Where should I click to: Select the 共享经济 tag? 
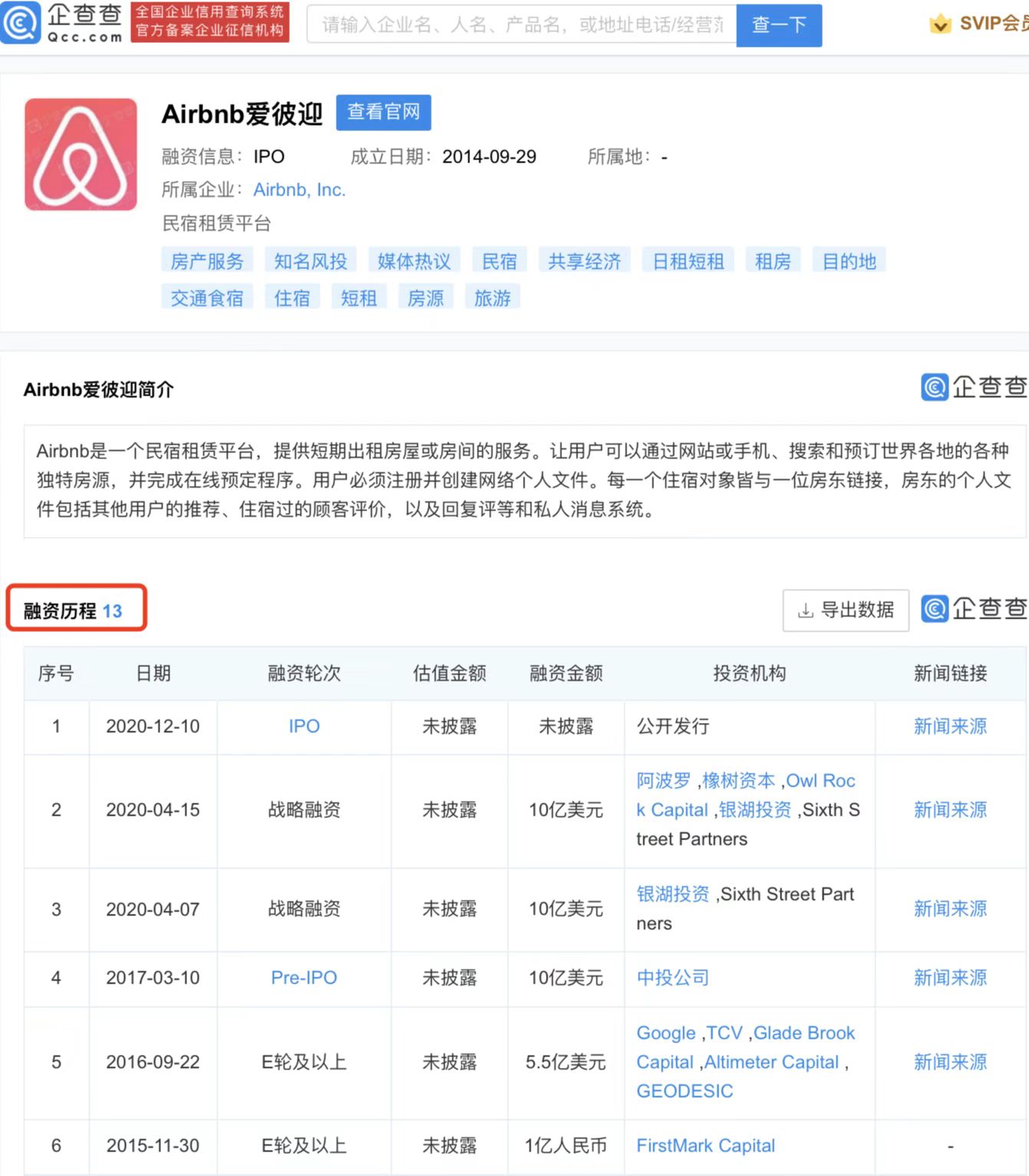(x=584, y=261)
